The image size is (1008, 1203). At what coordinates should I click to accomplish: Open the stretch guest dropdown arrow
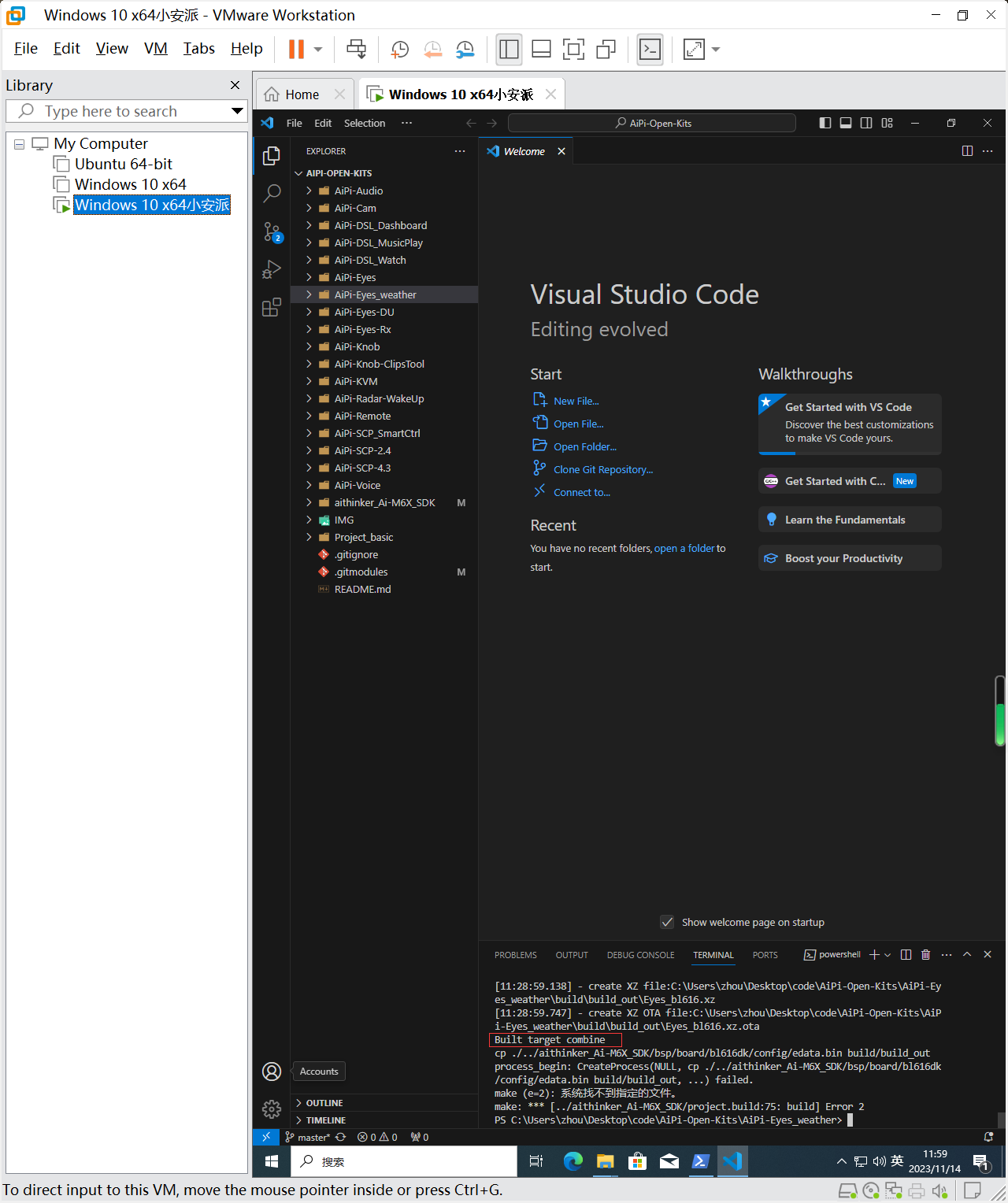716,49
